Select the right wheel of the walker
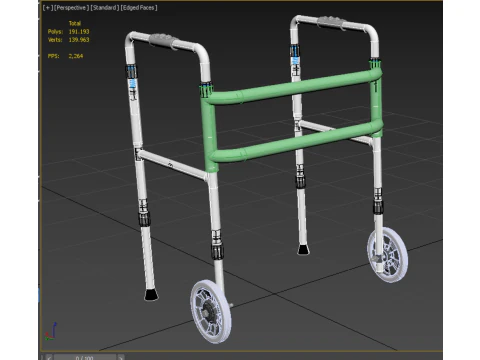 (x=388, y=255)
